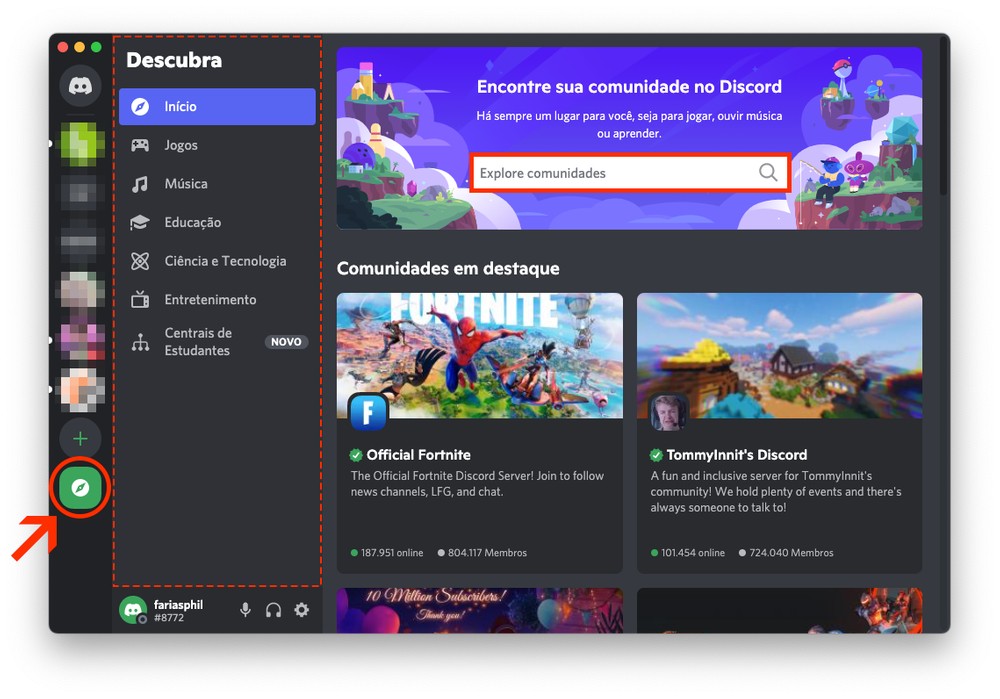The width and height of the screenshot is (1000, 699).
Task: Click the fariasphil user avatar
Action: [x=133, y=610]
